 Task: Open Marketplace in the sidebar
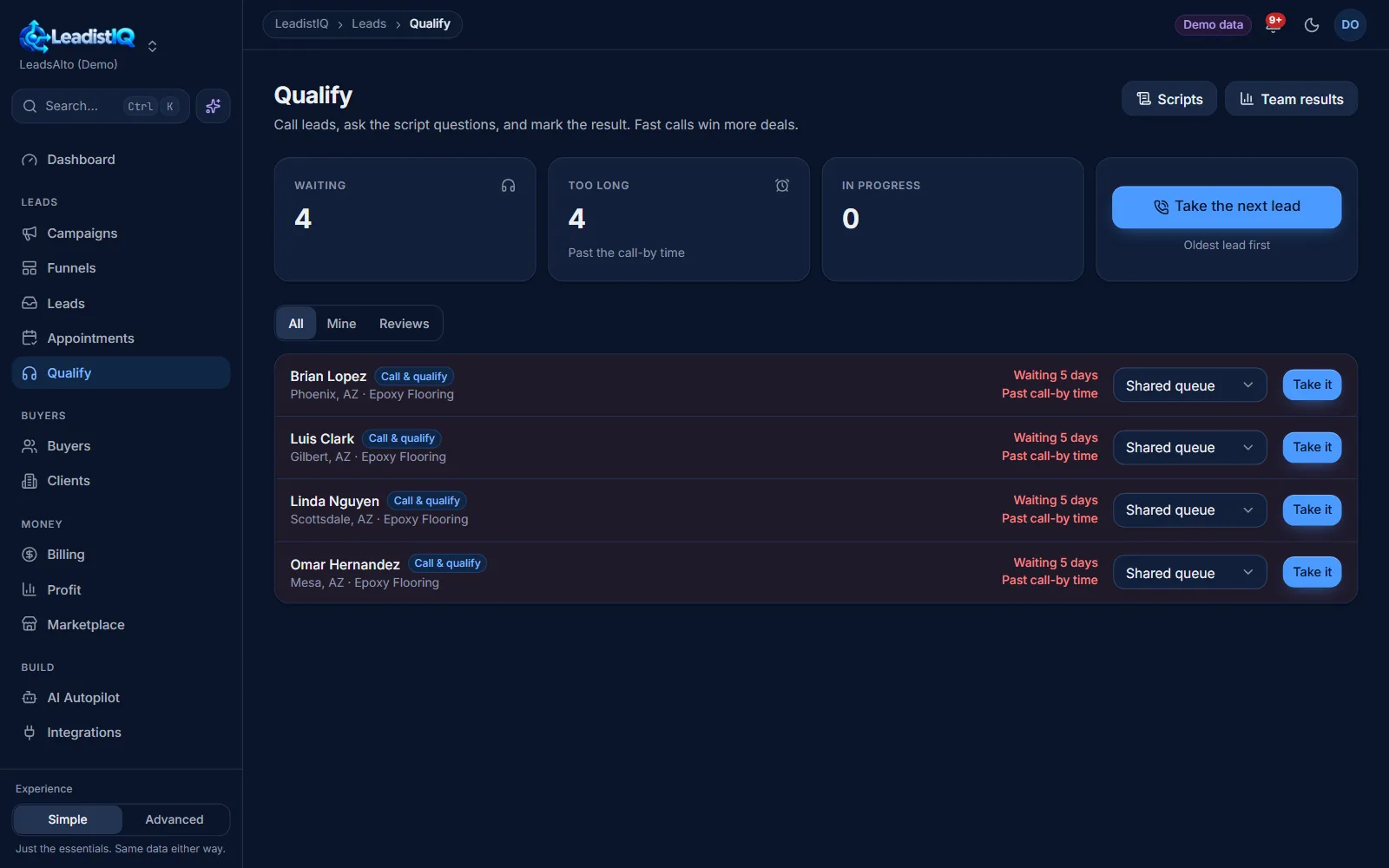point(121,625)
